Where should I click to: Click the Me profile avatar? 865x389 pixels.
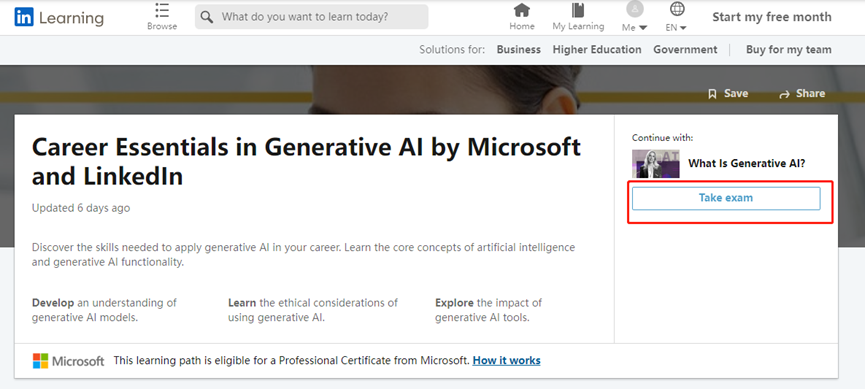[635, 9]
